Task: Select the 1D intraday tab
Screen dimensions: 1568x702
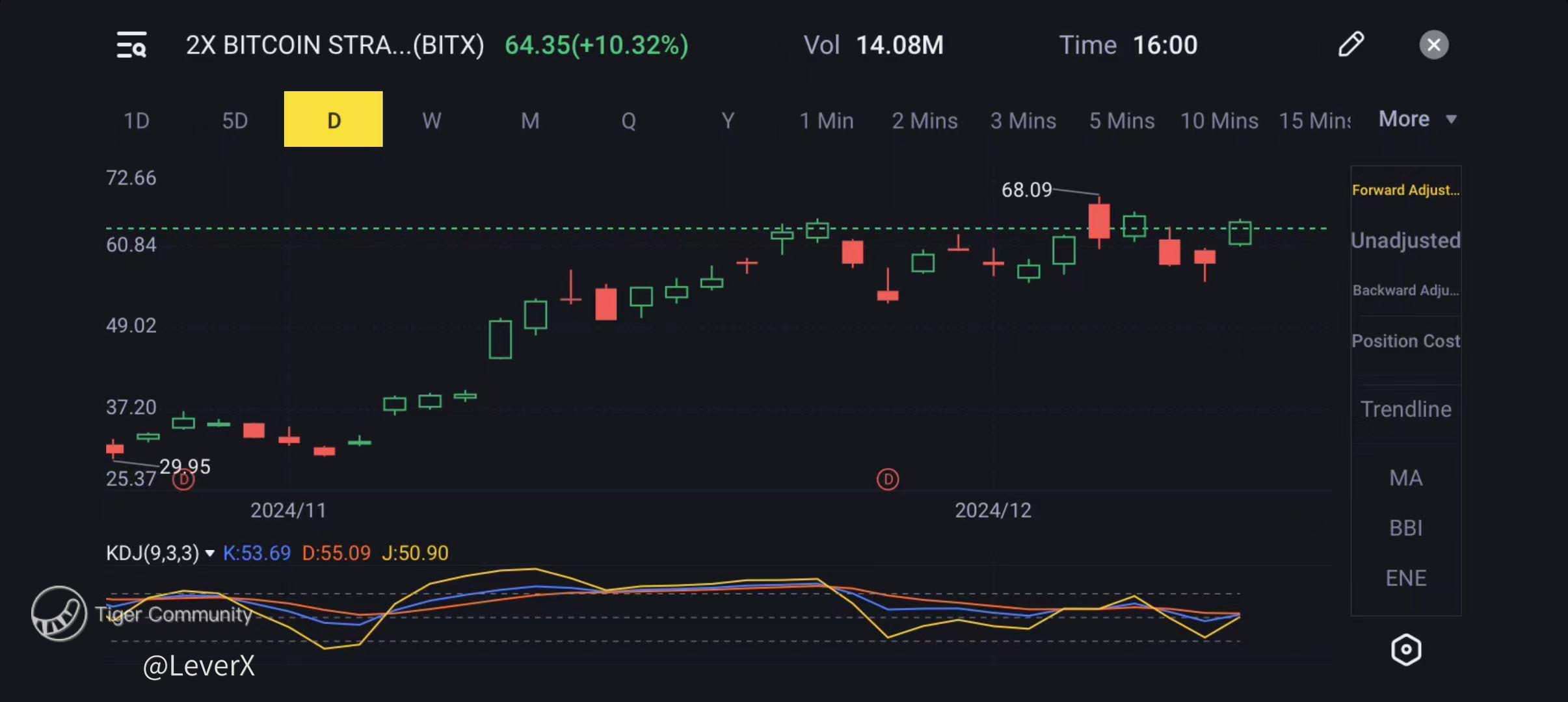Action: point(137,120)
